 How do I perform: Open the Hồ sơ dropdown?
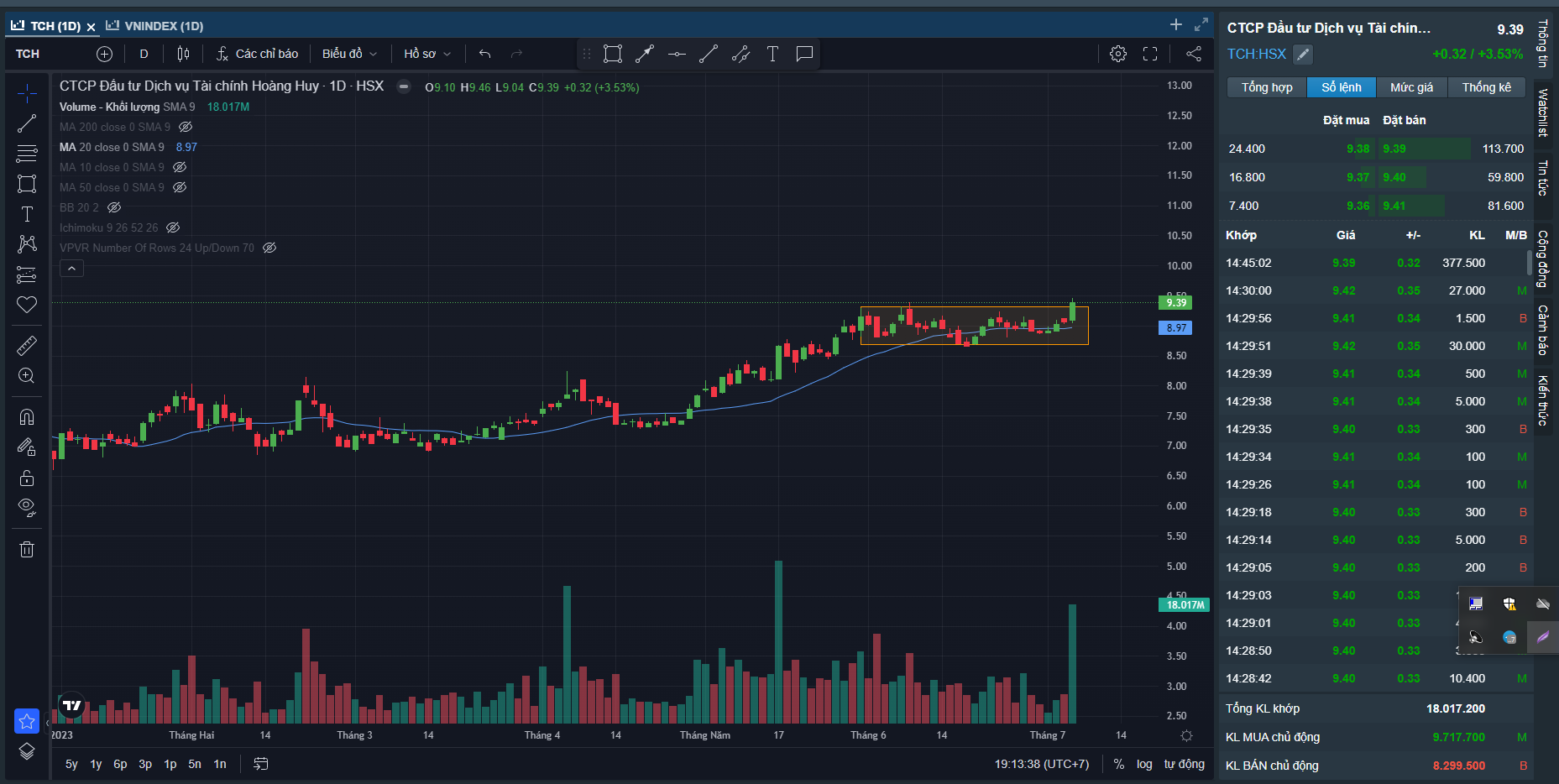point(426,54)
